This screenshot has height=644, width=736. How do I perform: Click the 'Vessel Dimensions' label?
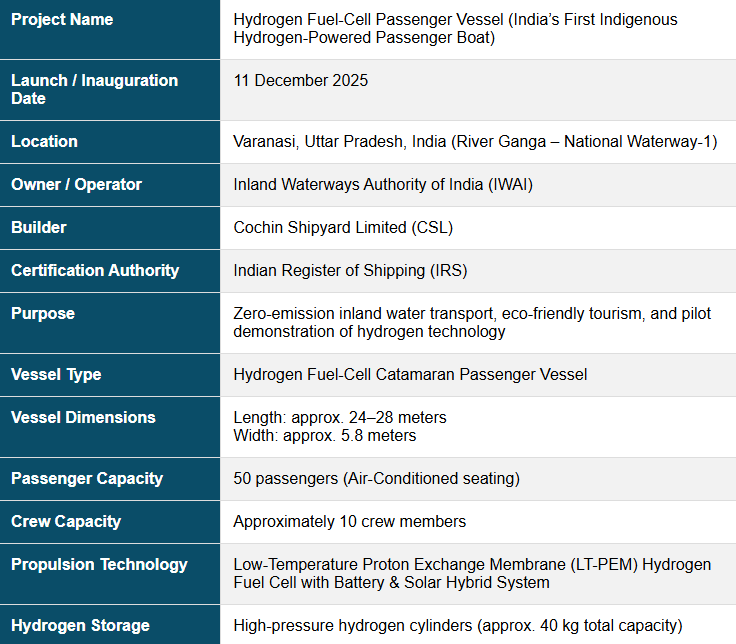pos(83,418)
